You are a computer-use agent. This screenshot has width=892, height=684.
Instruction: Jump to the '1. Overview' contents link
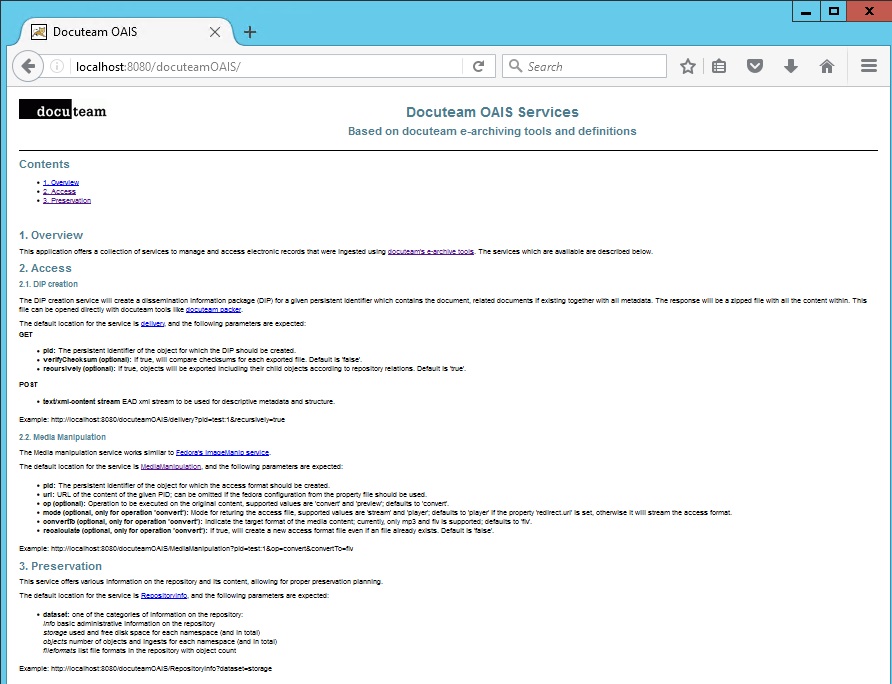pyautogui.click(x=61, y=183)
